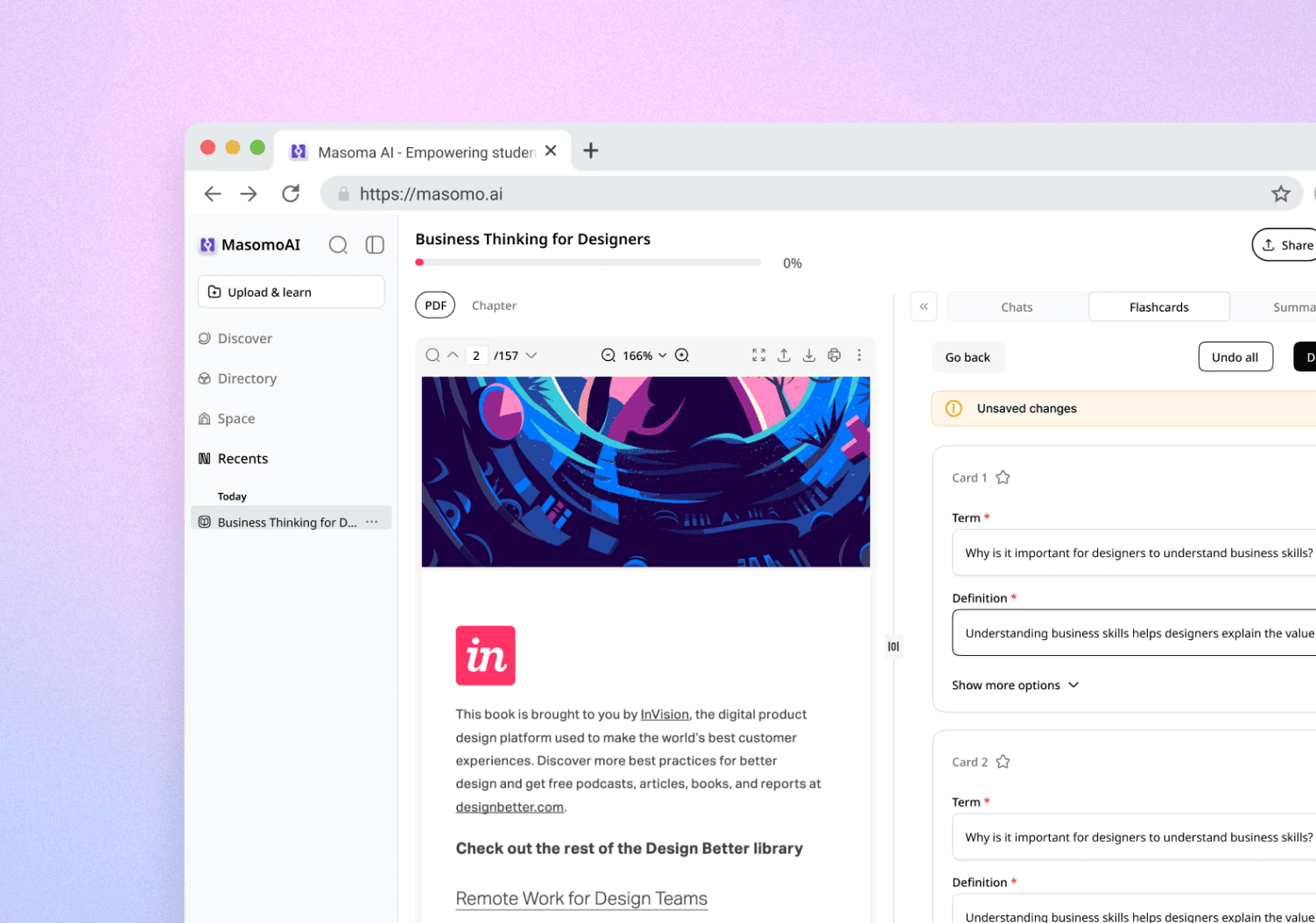
Task: Click the panel resize handle
Action: (893, 646)
